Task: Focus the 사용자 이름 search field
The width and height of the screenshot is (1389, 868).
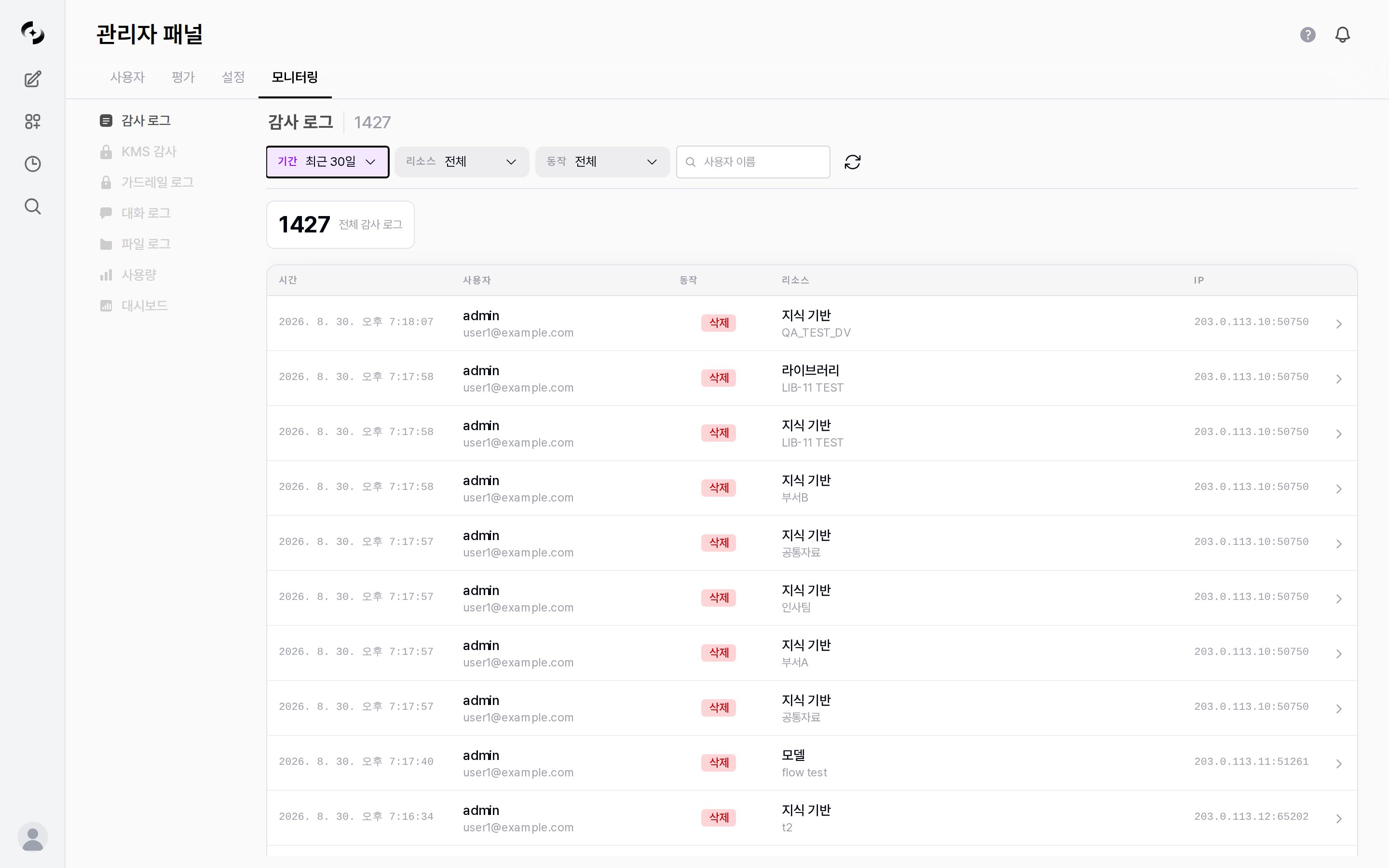Action: [x=753, y=162]
